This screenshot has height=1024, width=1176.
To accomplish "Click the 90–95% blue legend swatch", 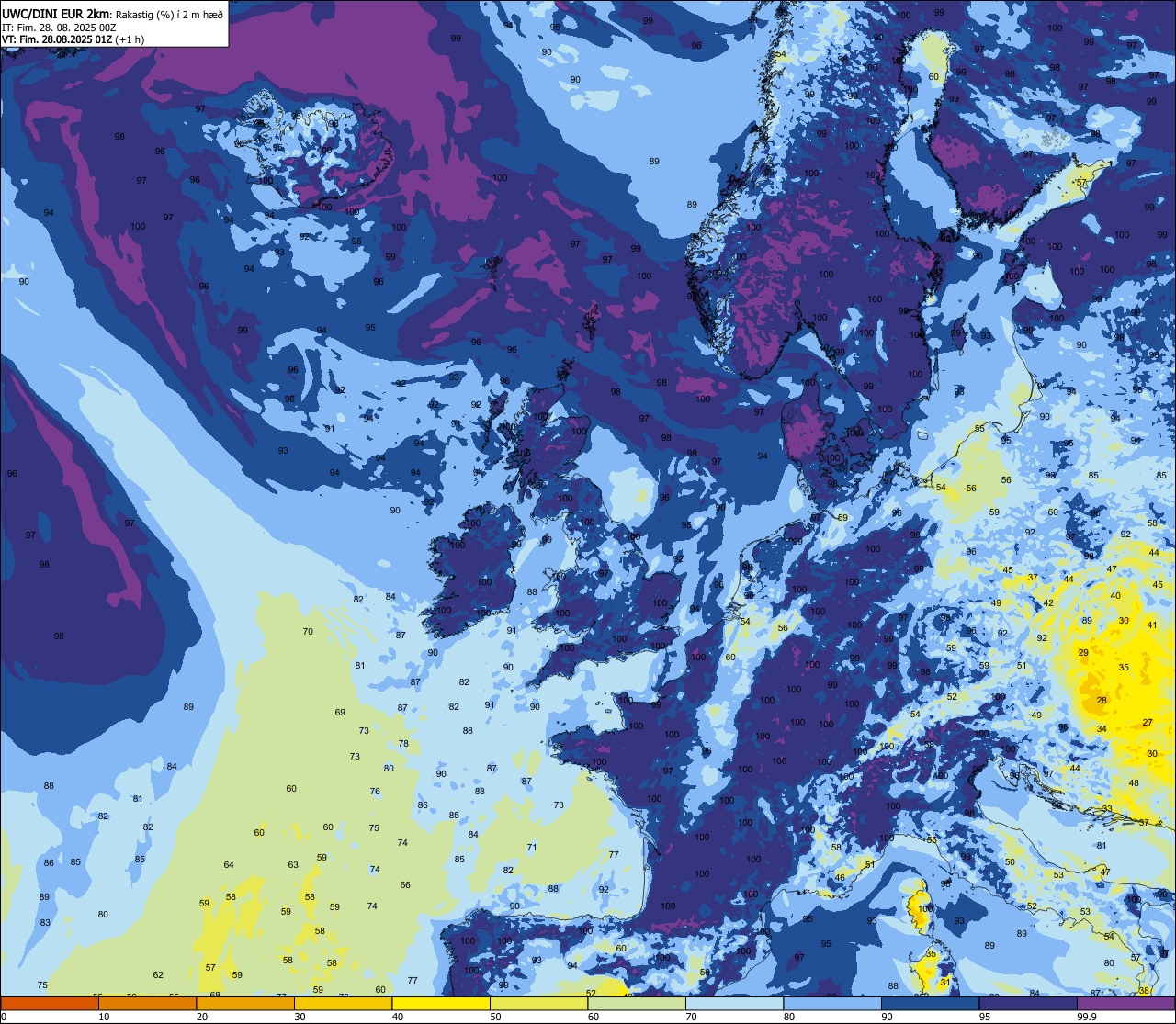I will coord(930,1004).
